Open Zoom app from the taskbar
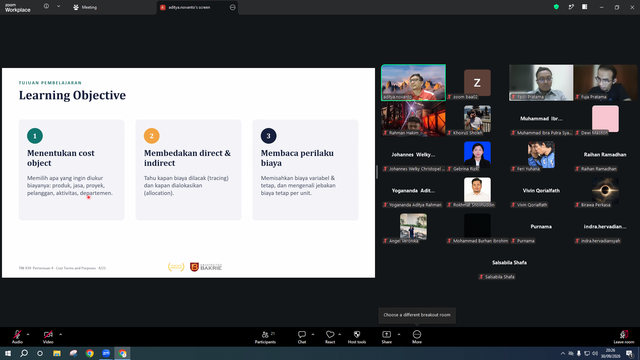 106,353
